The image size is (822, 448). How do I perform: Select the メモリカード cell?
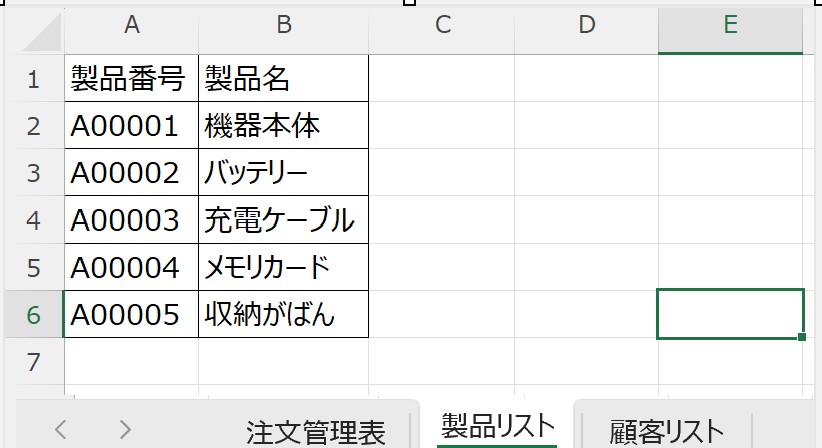[x=284, y=267]
